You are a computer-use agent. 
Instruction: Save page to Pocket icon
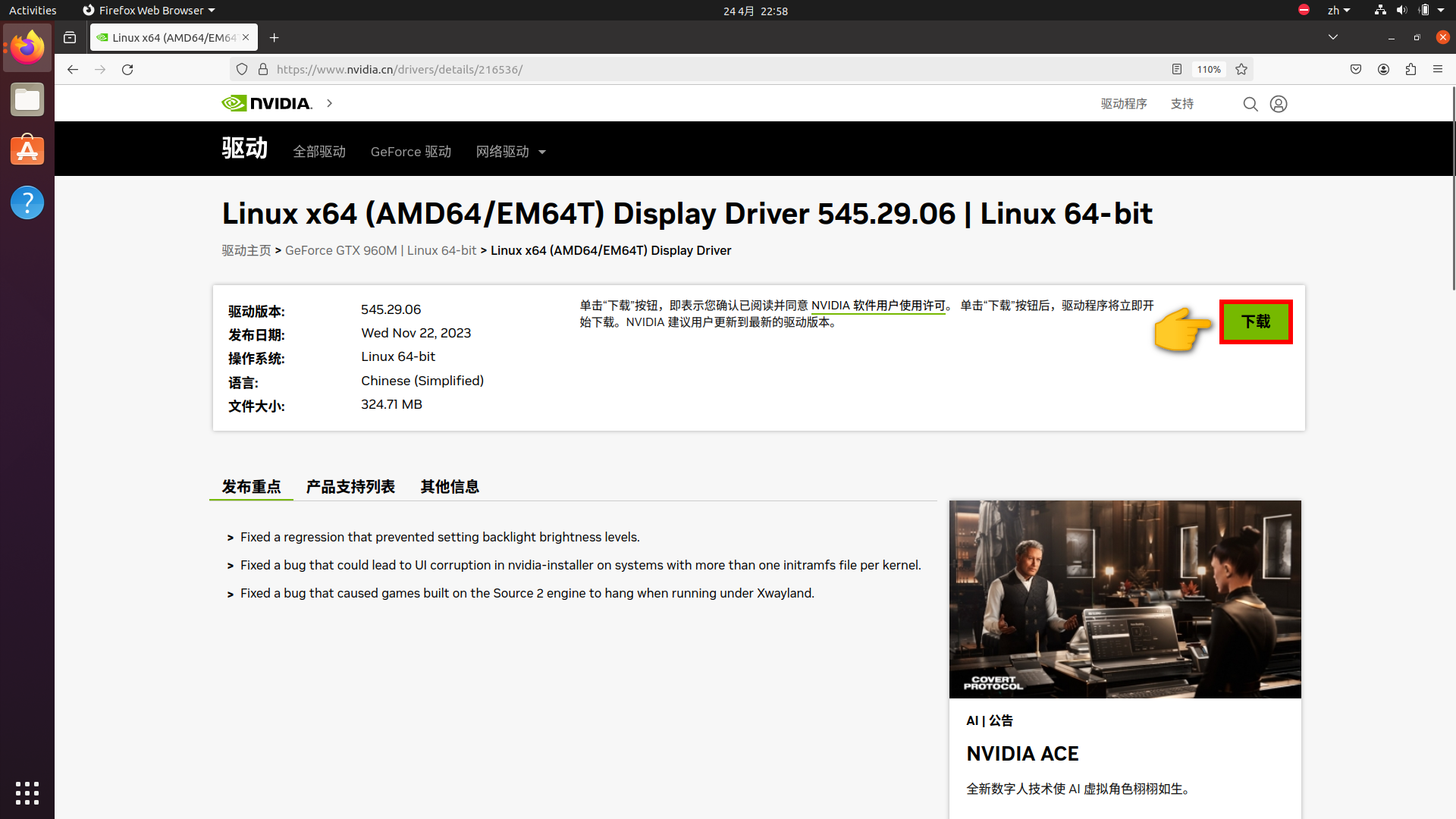point(1356,70)
